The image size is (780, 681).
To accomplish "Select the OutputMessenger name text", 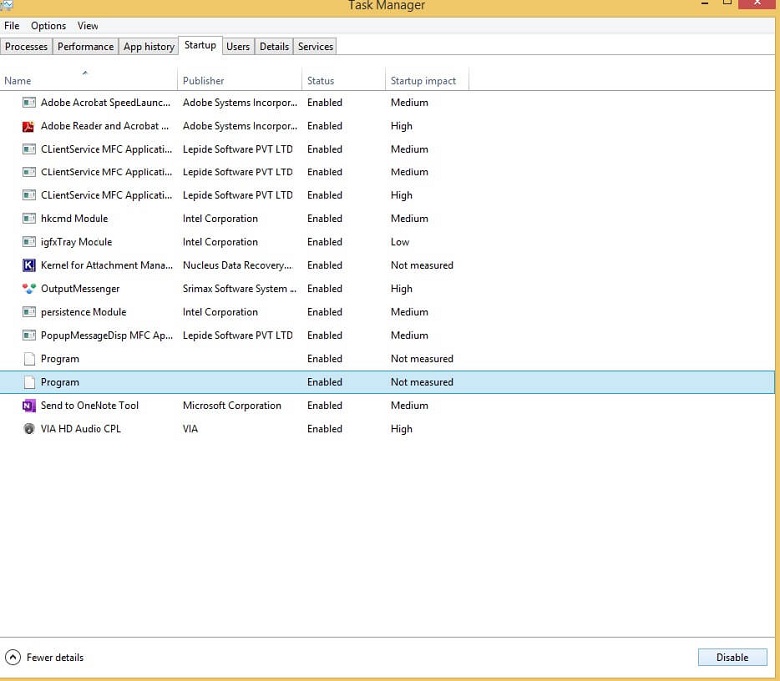I will (80, 289).
